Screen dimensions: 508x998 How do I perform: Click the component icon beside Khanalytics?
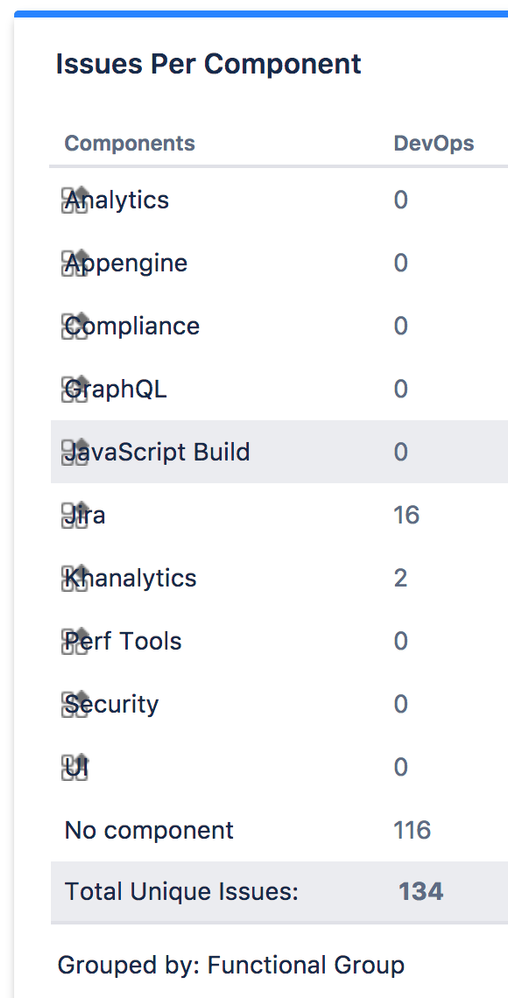click(x=74, y=579)
